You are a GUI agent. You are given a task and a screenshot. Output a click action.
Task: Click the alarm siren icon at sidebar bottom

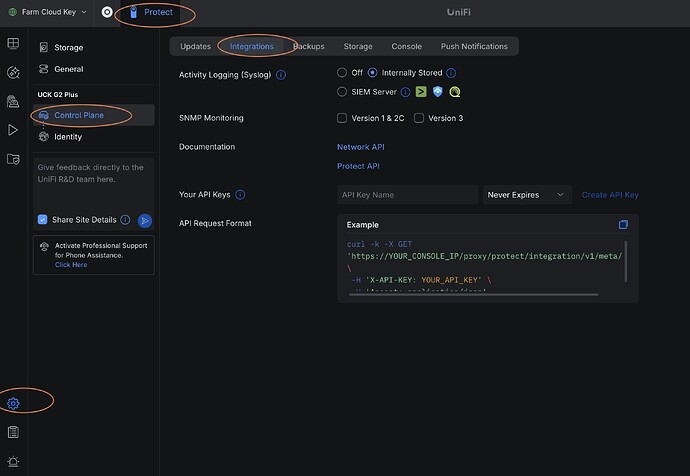pos(13,461)
